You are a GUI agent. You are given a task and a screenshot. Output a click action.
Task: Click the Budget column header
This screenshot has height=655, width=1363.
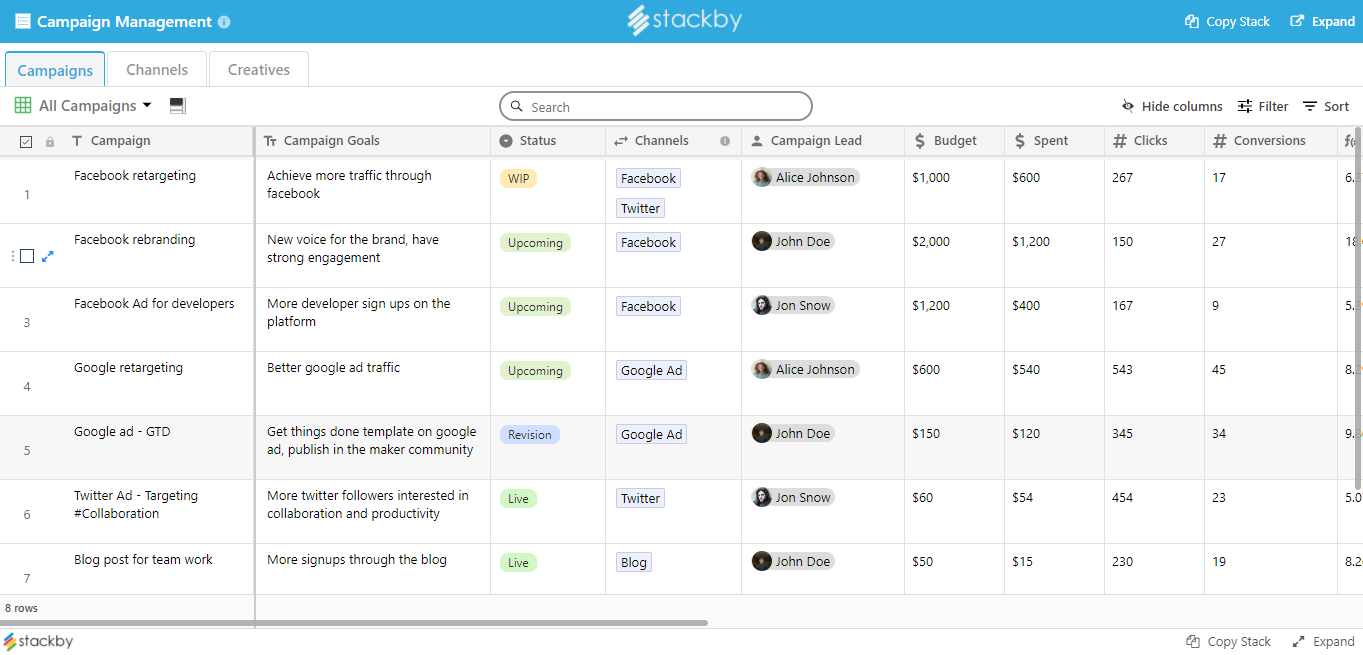coord(954,141)
